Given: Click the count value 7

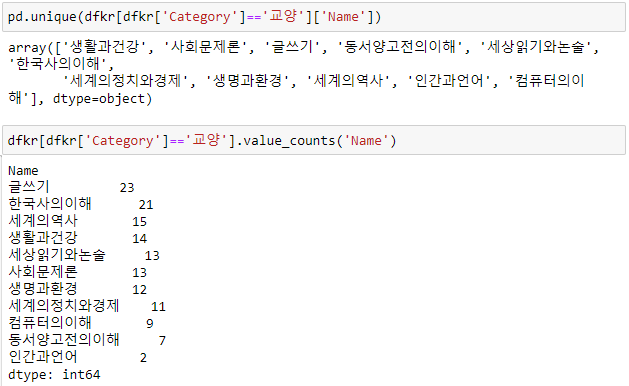Looking at the screenshot, I should (162, 341).
